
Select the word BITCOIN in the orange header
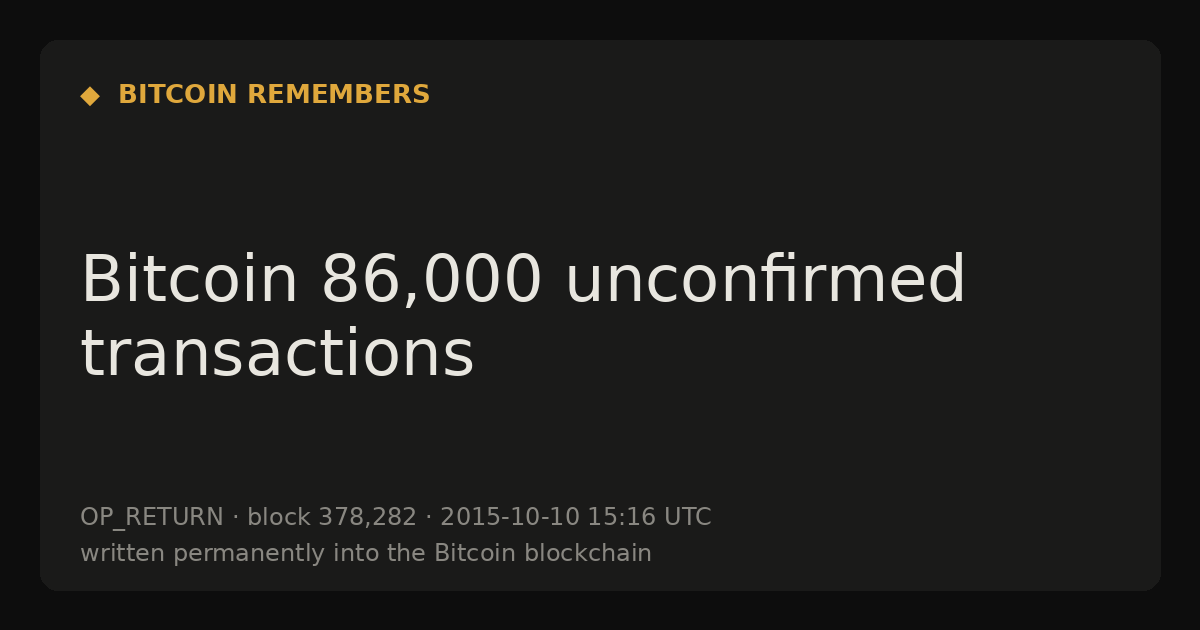[x=178, y=95]
